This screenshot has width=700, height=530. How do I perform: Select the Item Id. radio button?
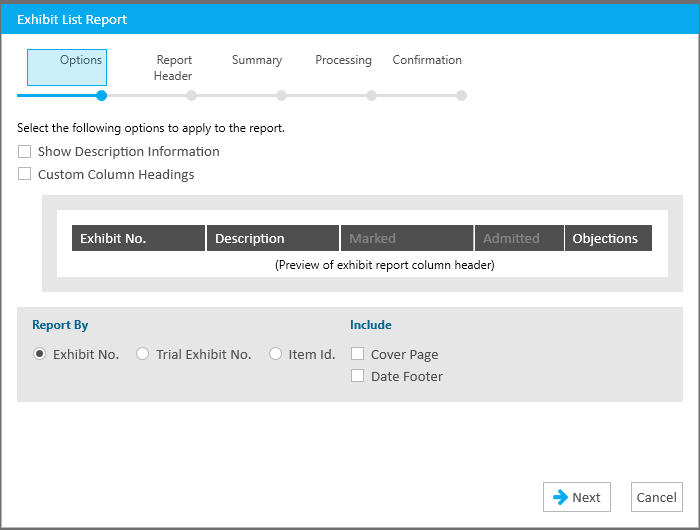[x=275, y=354]
